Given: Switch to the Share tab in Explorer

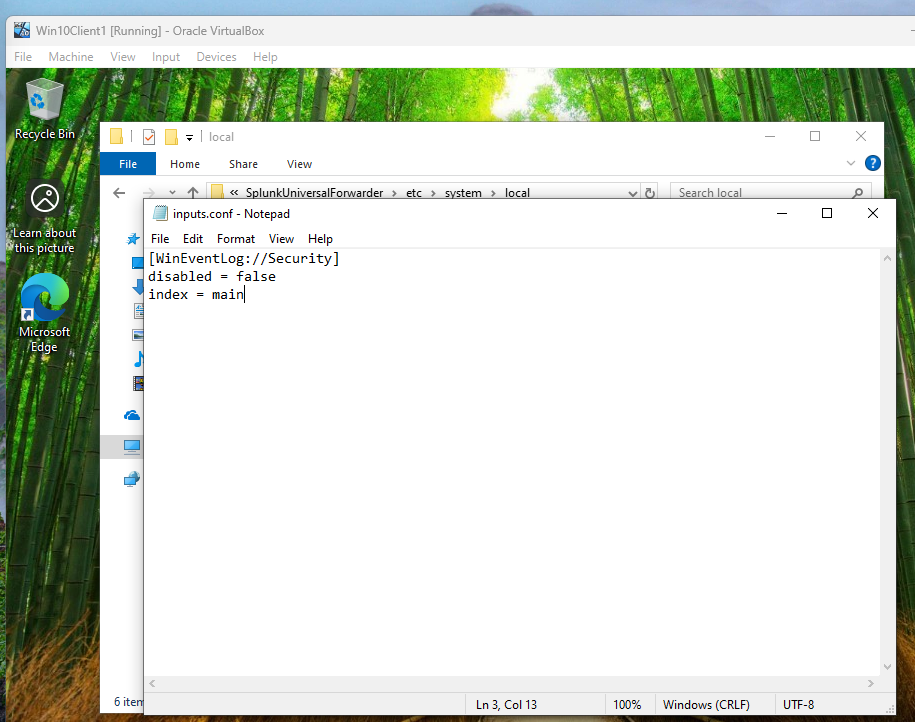Looking at the screenshot, I should [243, 164].
